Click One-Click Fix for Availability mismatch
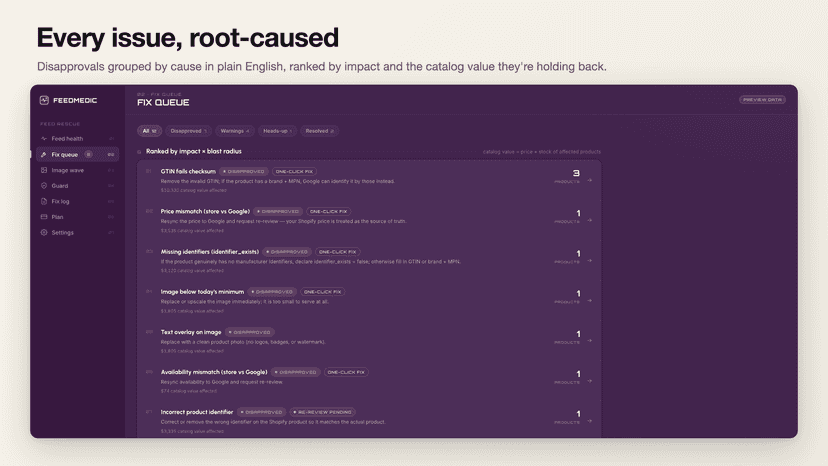The image size is (828, 466). [346, 372]
